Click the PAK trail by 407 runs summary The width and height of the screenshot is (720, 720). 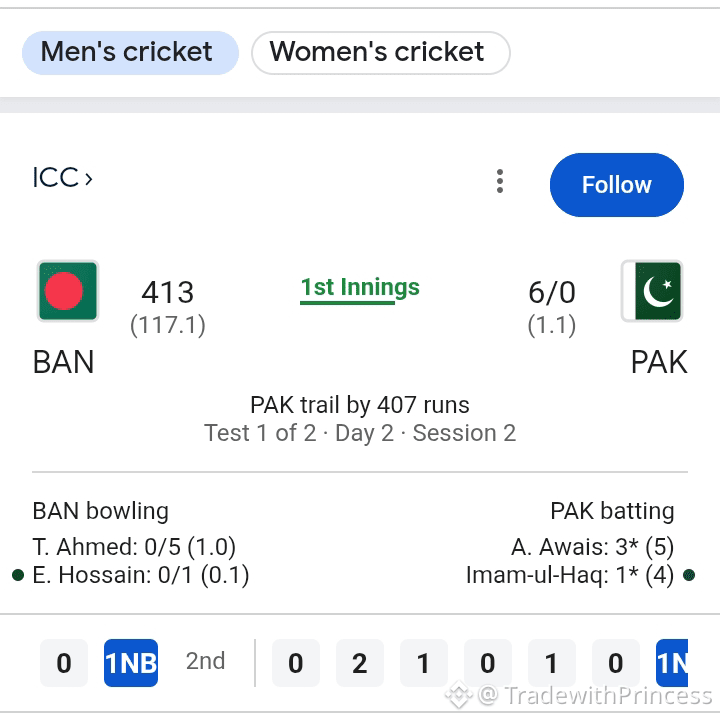click(360, 405)
